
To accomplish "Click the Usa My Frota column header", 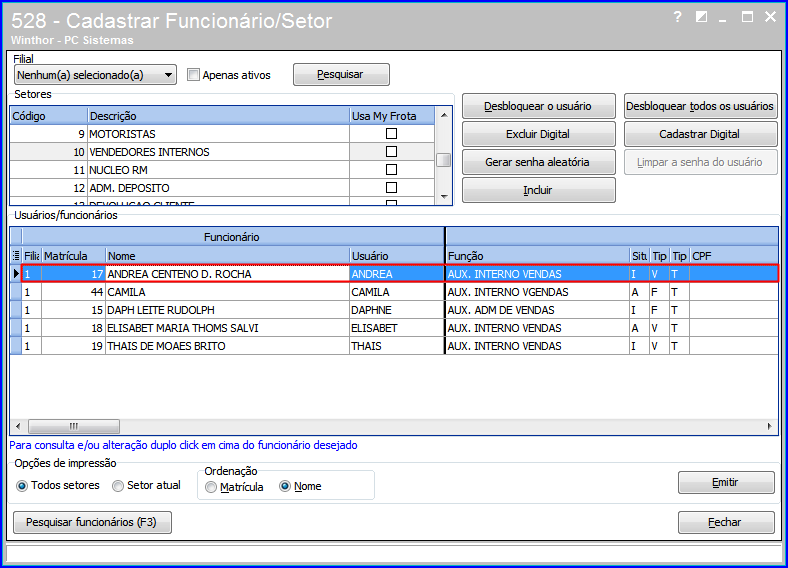I will (x=392, y=116).
